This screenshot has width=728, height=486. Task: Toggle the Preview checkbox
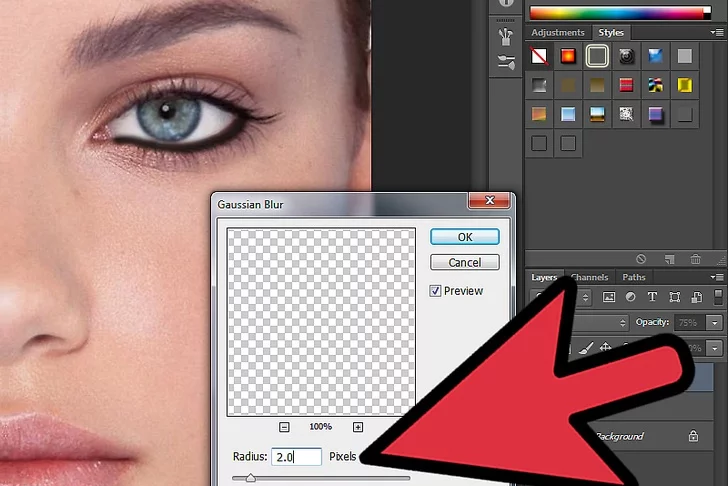pyautogui.click(x=436, y=291)
